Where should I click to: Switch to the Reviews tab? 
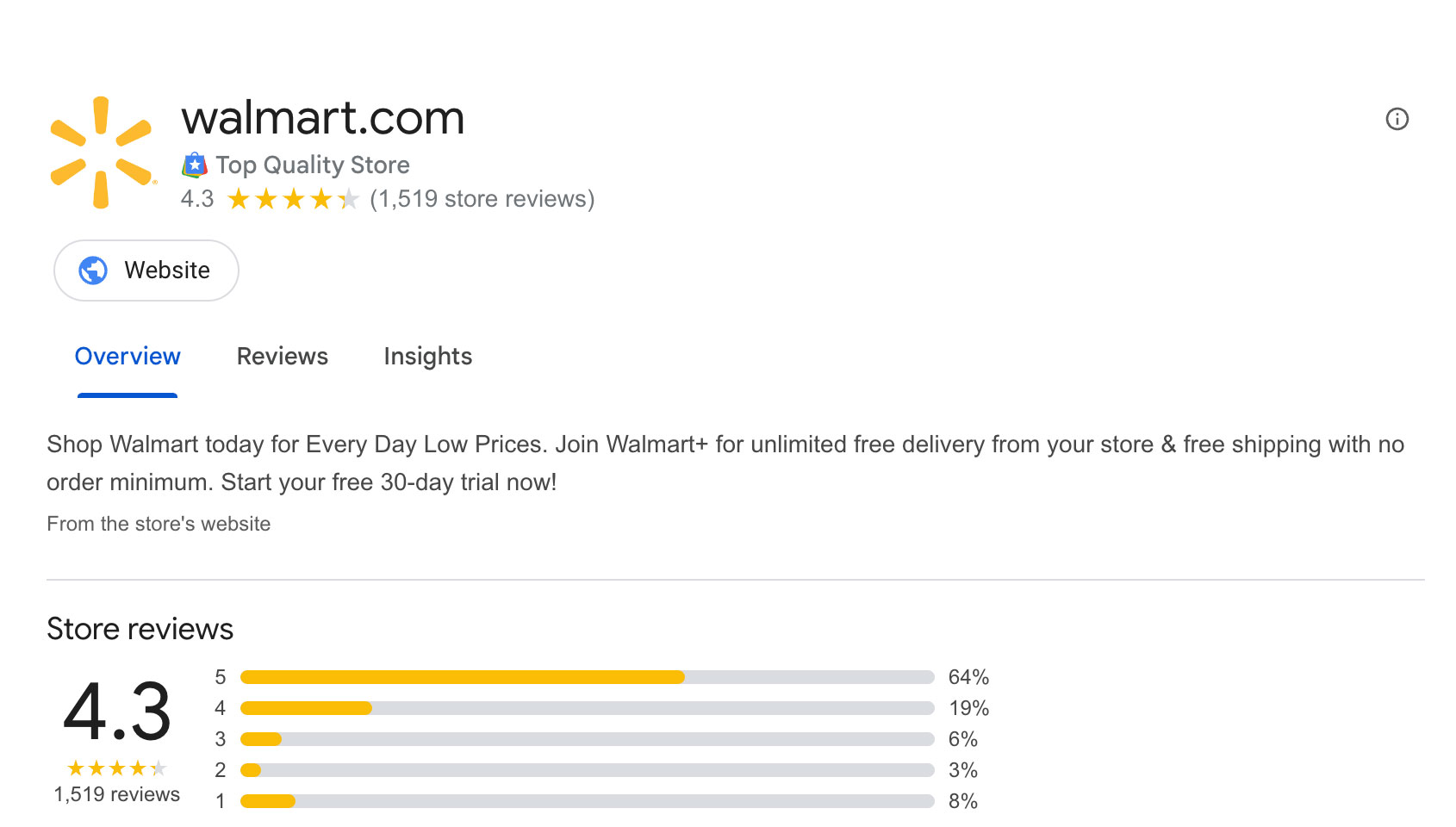click(x=282, y=356)
